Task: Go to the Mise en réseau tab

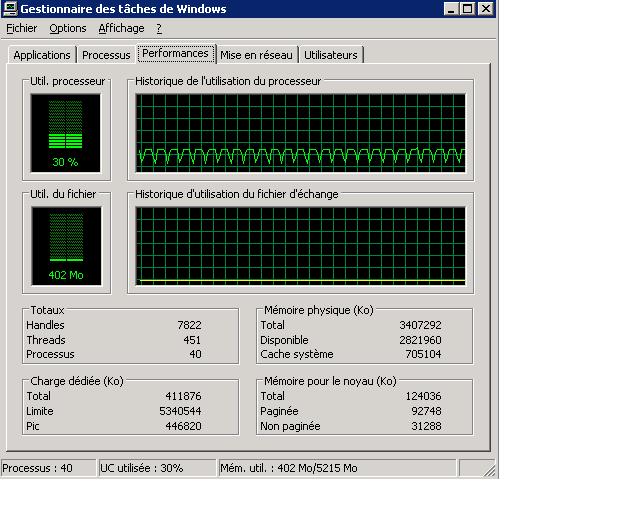Action: 256,55
